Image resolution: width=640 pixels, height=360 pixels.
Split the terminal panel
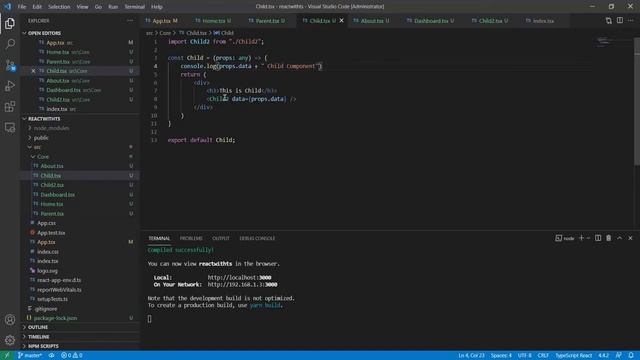pyautogui.click(x=598, y=238)
